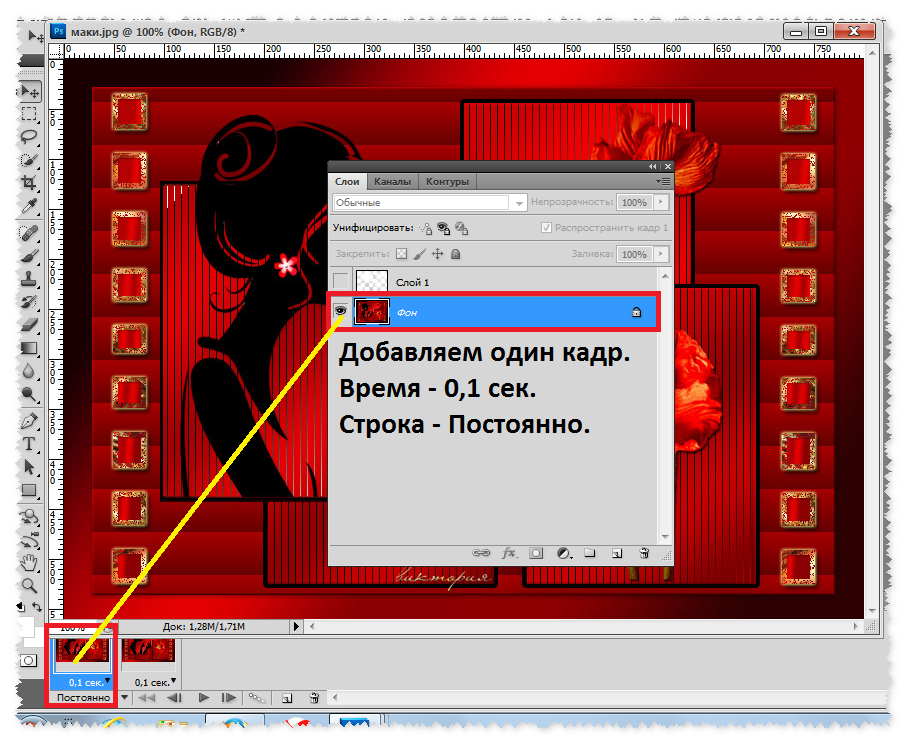Show the Слой 1 layer visibility
Image resolution: width=908 pixels, height=744 pixels.
pyautogui.click(x=341, y=281)
